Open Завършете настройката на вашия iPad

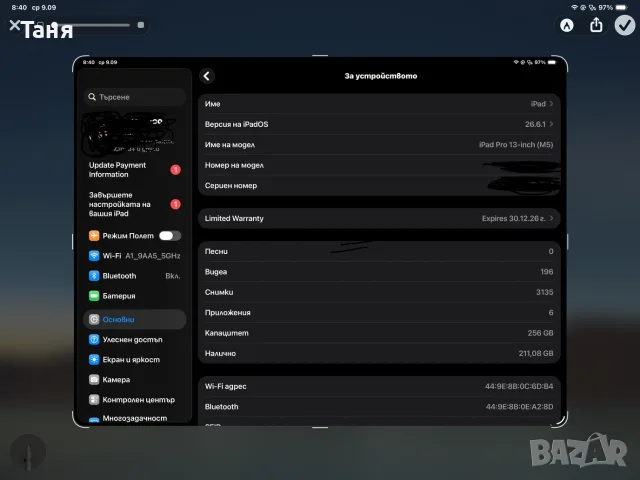[x=135, y=204]
